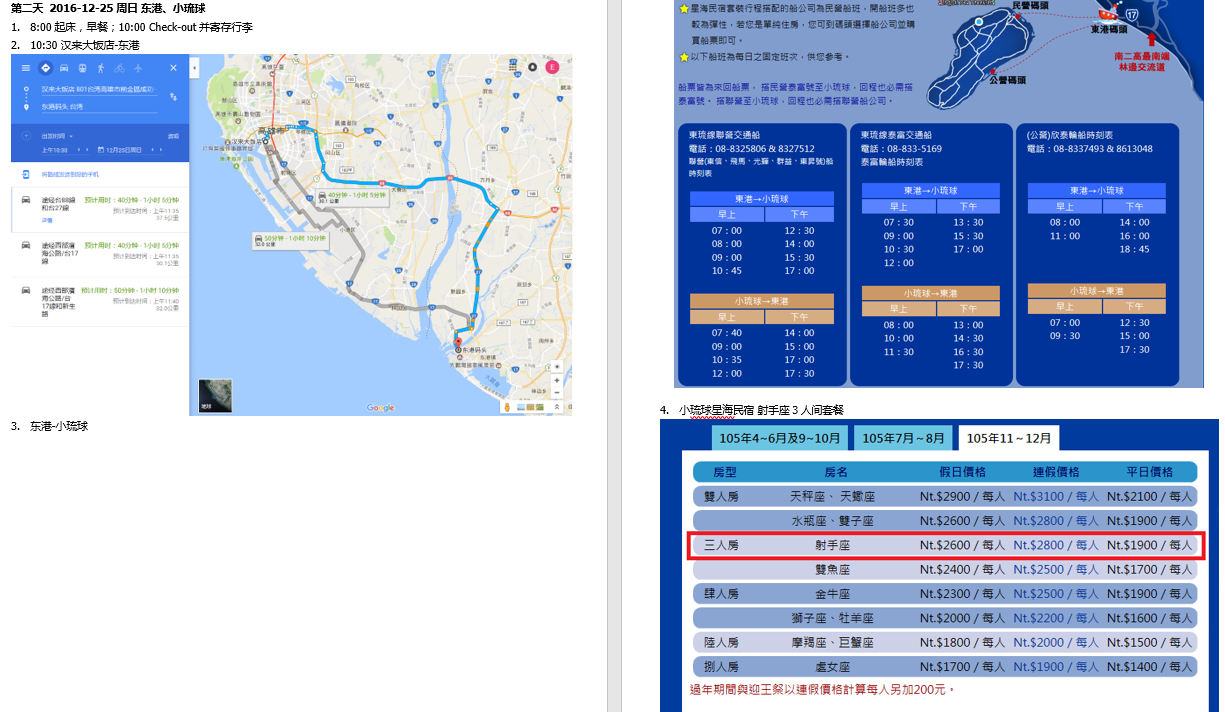Click the Earth satellite view thumbnail

[x=215, y=395]
